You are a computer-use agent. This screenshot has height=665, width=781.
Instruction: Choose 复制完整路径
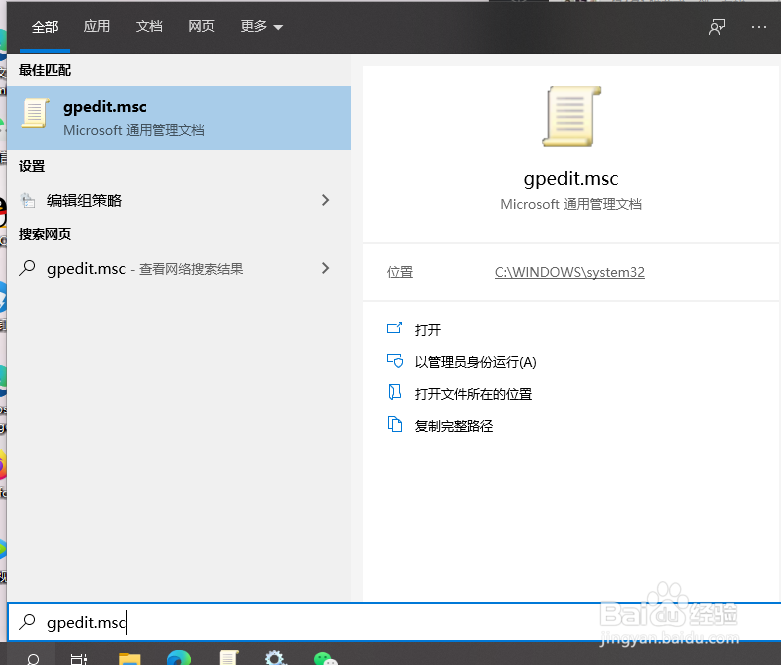(454, 426)
